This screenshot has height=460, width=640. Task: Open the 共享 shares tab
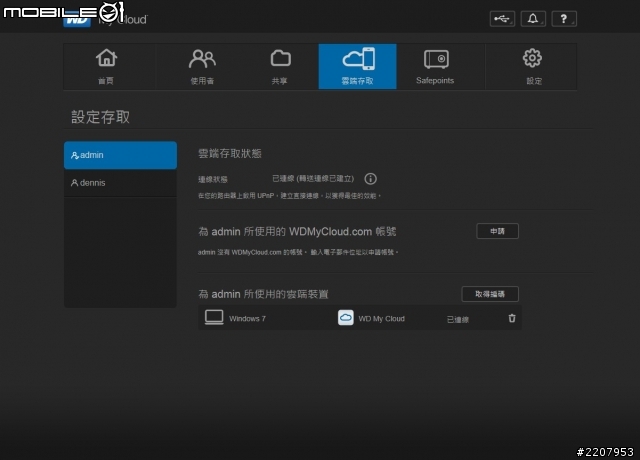tap(280, 67)
